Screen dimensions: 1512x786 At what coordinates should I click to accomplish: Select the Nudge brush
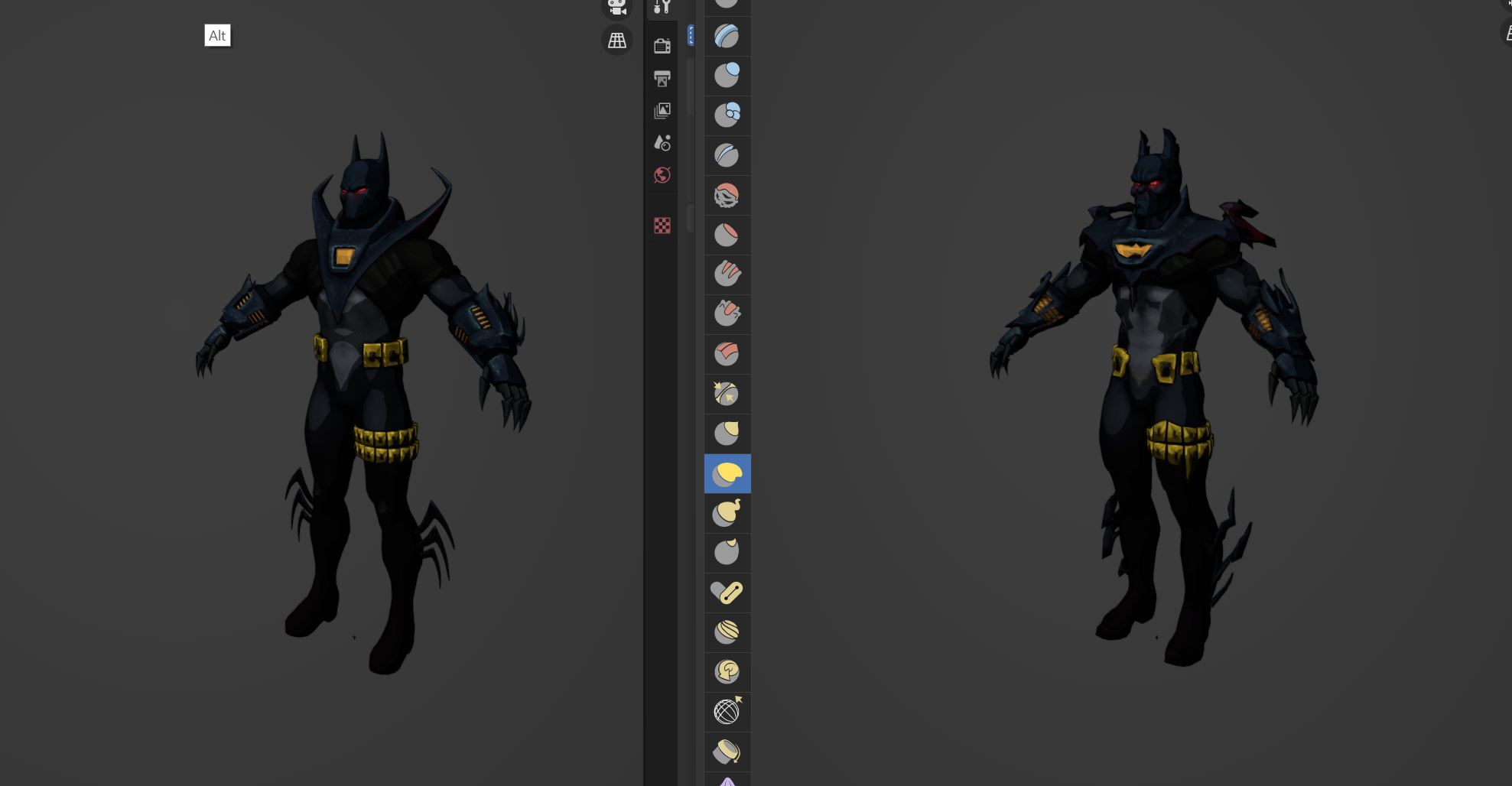pyautogui.click(x=727, y=632)
